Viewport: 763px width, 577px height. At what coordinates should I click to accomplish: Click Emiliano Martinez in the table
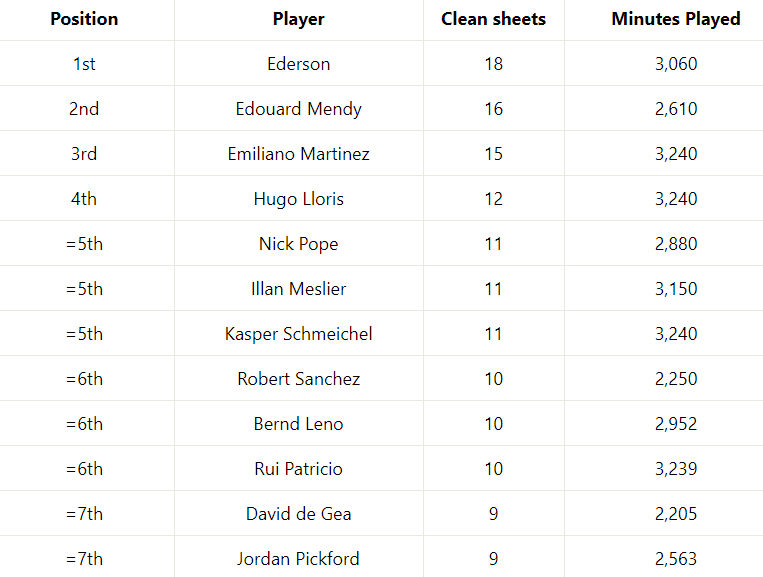click(x=298, y=154)
